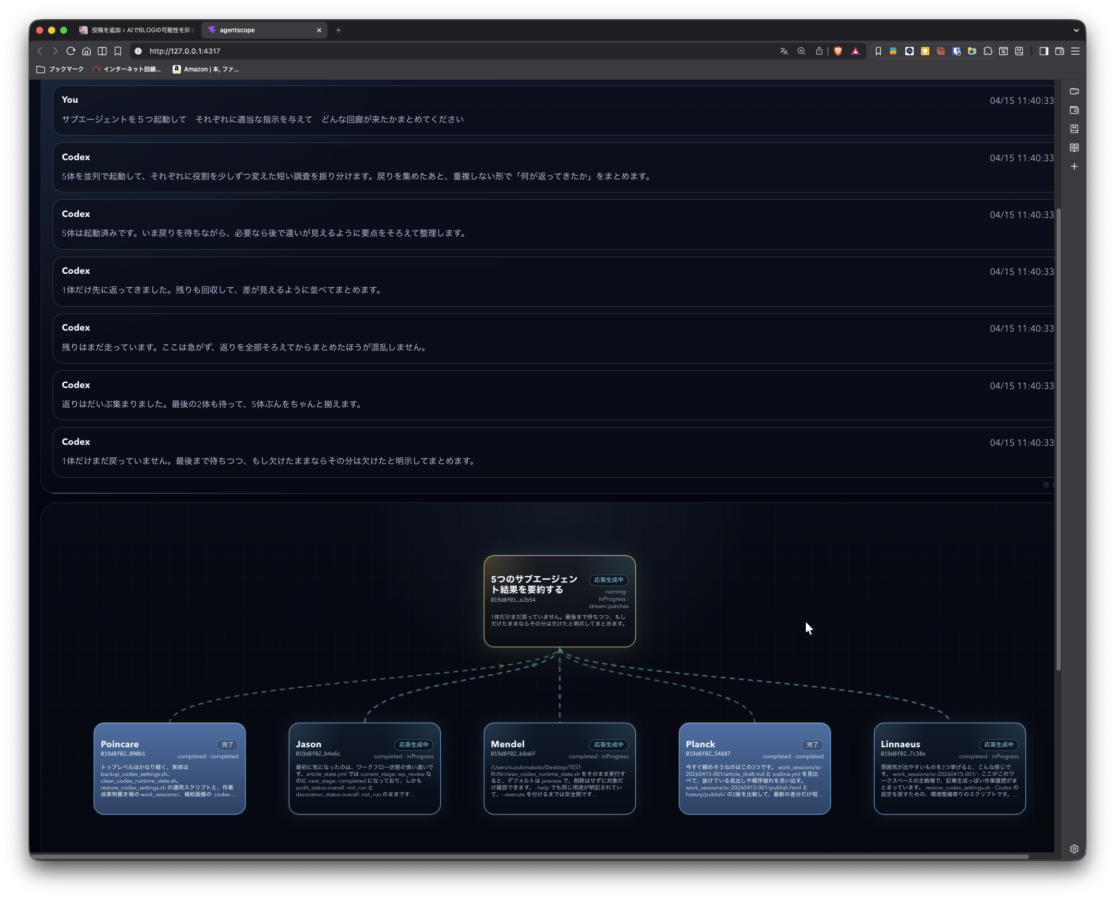This screenshot has height=899, width=1115.
Task: Open the extensions puzzle-piece menu
Action: (988, 51)
